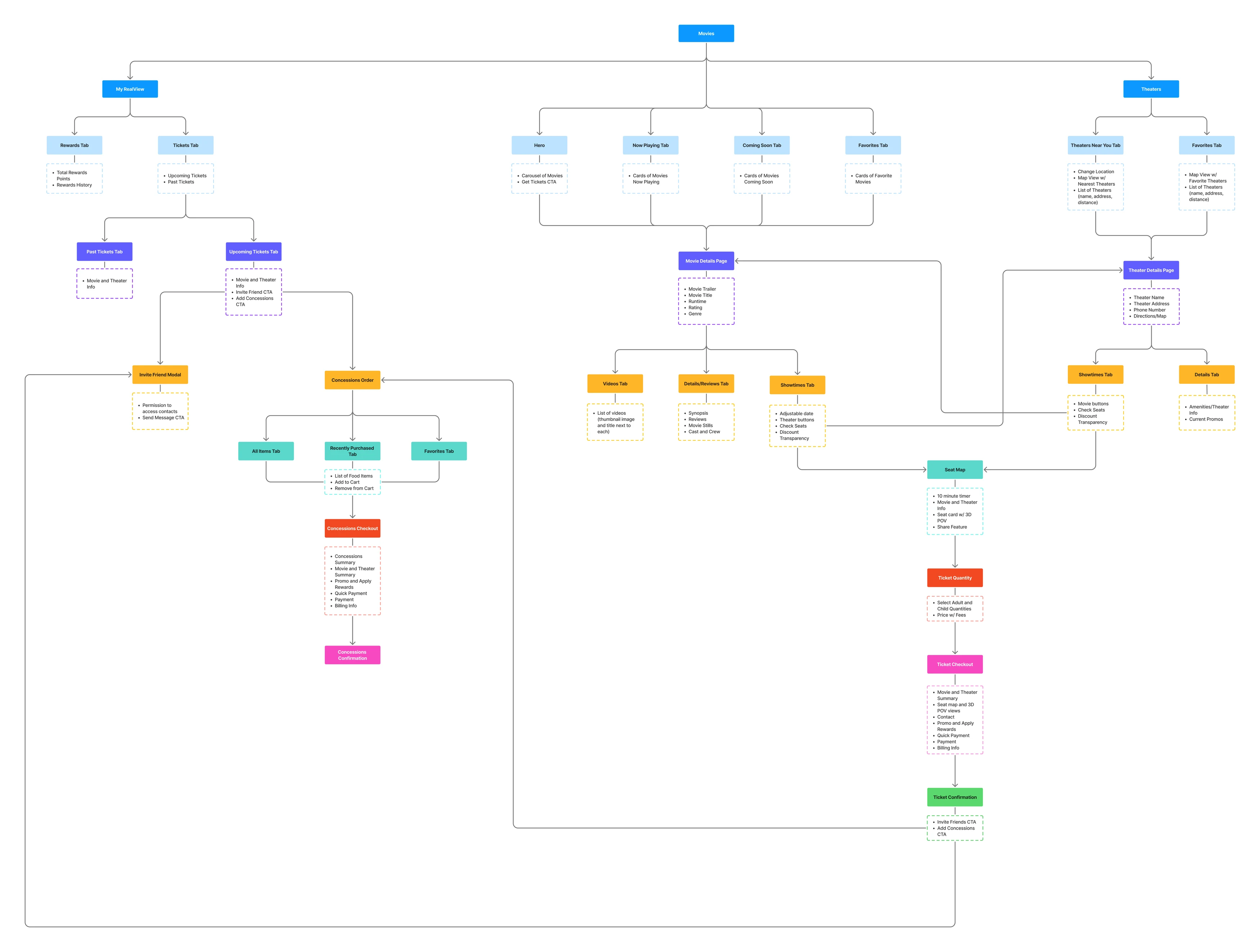Click the Past Tickets Tab node

[x=105, y=252]
